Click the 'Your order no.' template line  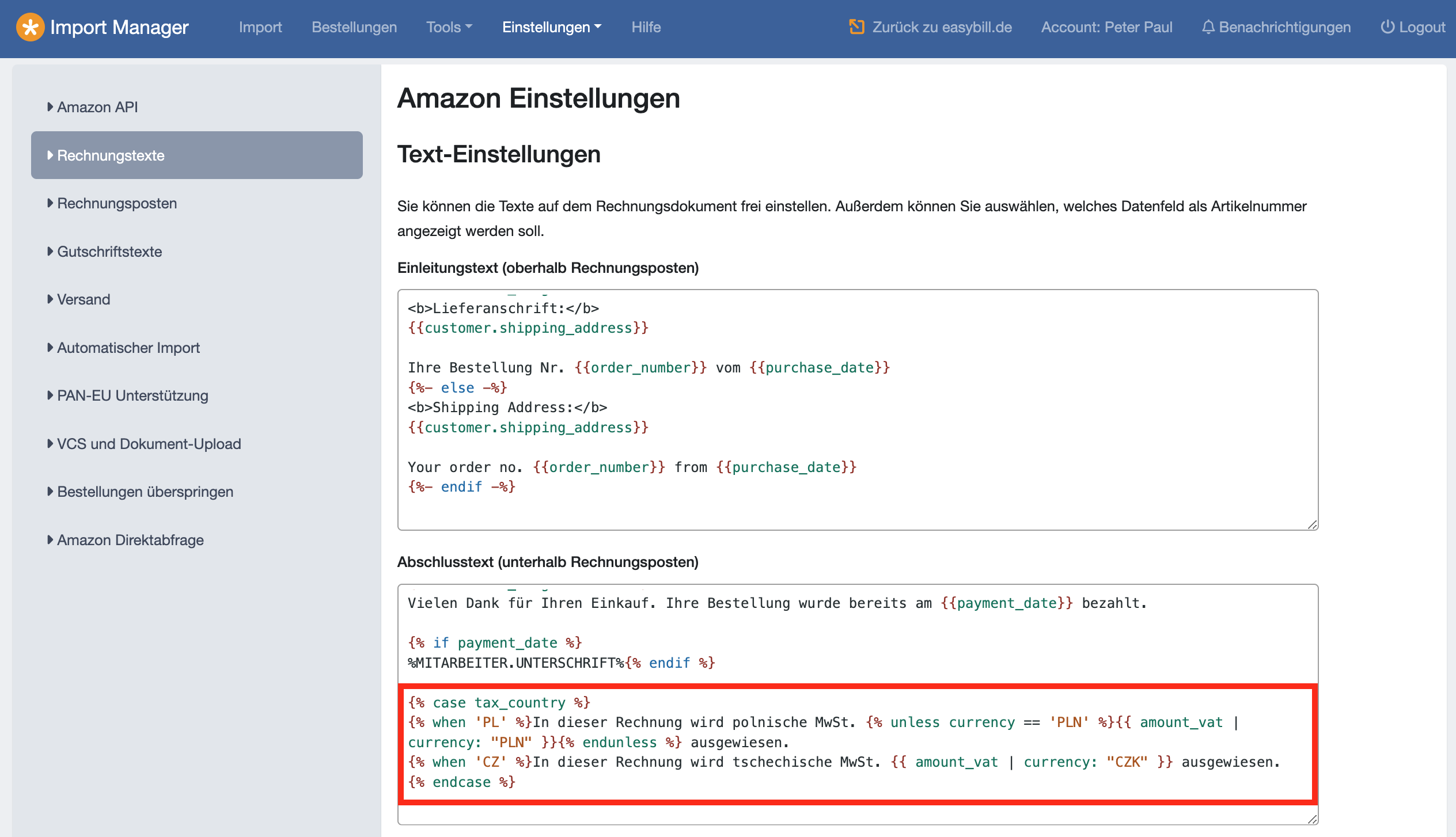tap(632, 467)
